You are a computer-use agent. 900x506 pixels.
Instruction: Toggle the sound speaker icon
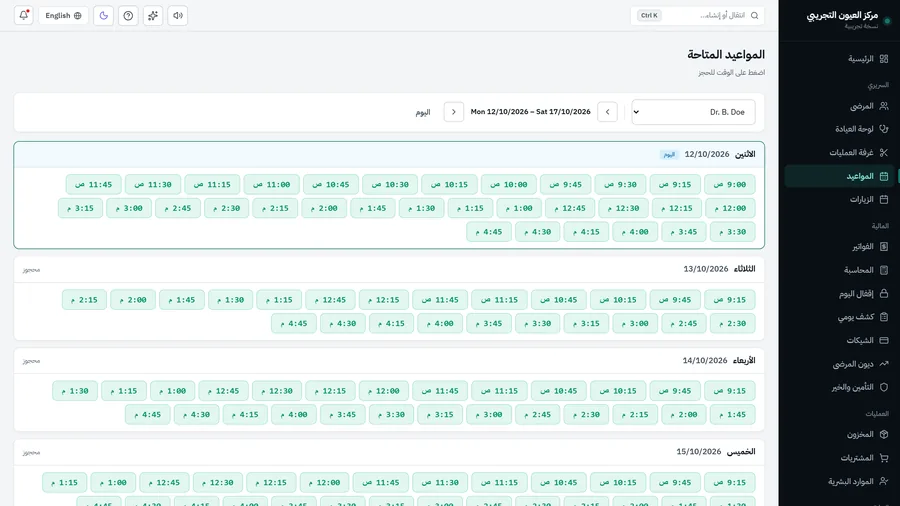point(178,15)
